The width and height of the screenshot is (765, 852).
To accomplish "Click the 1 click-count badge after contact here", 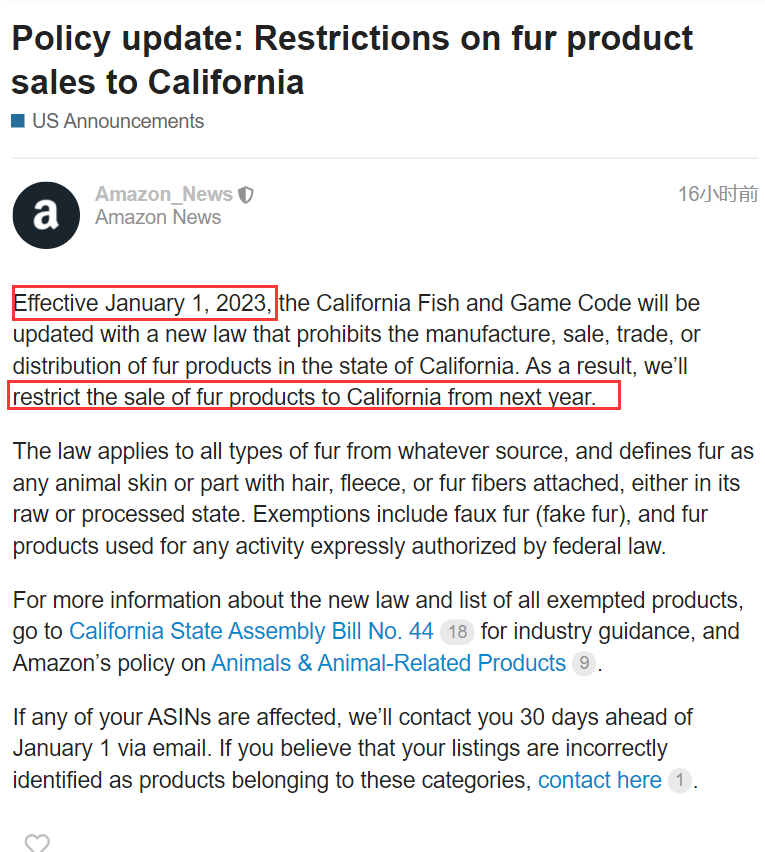I will (679, 781).
